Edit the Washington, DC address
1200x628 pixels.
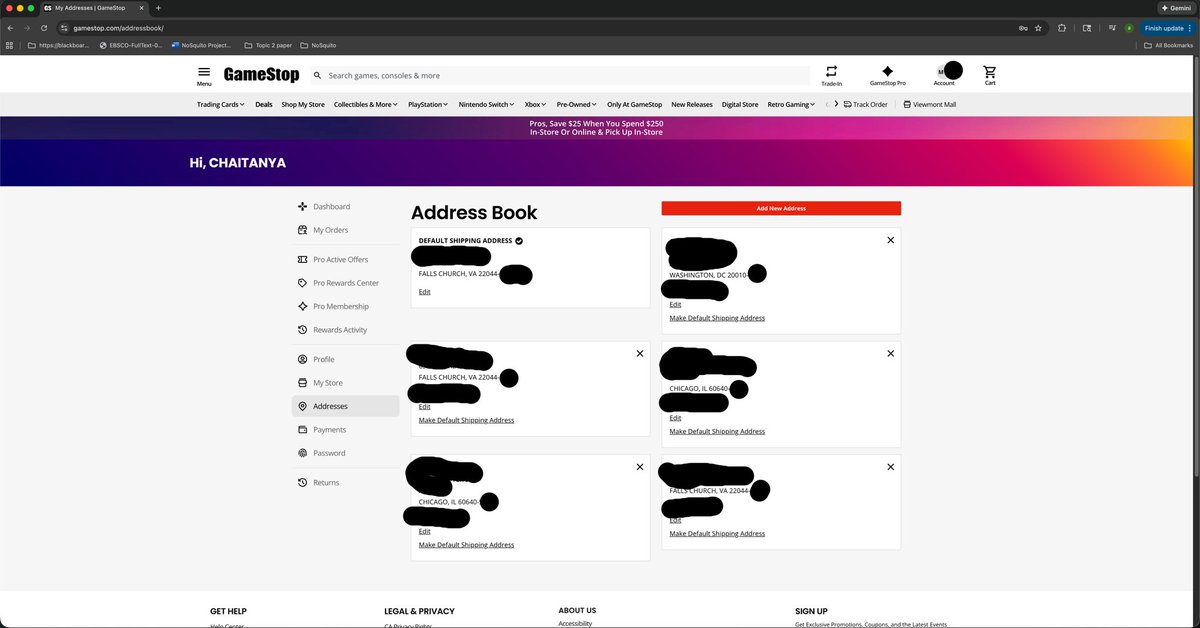pyautogui.click(x=675, y=304)
